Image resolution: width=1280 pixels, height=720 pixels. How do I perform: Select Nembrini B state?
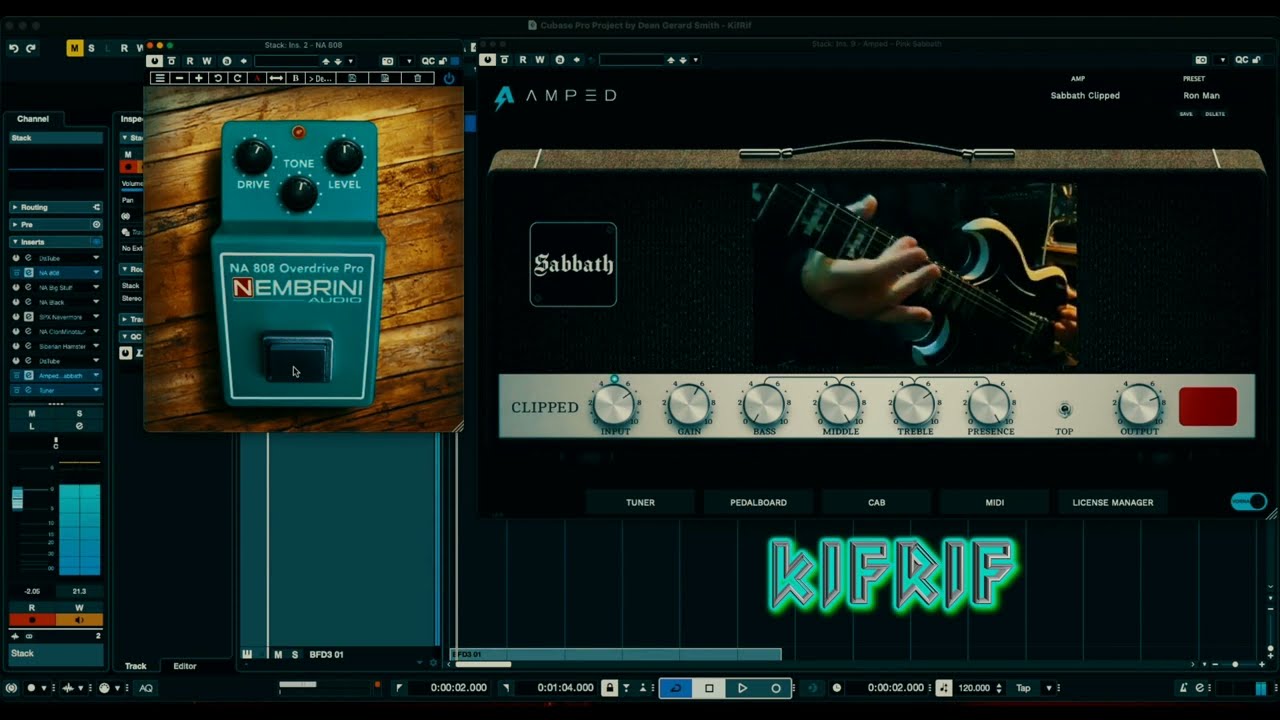click(x=295, y=78)
